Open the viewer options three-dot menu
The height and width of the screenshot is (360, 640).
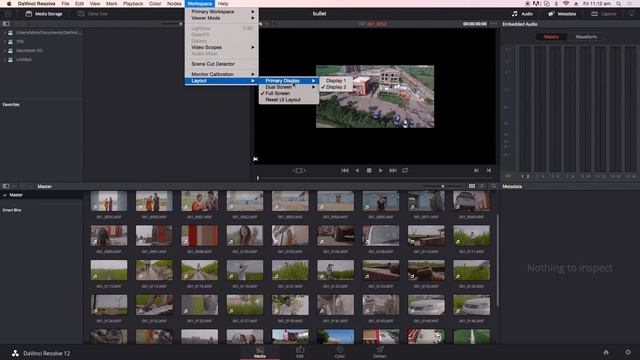(493, 24)
